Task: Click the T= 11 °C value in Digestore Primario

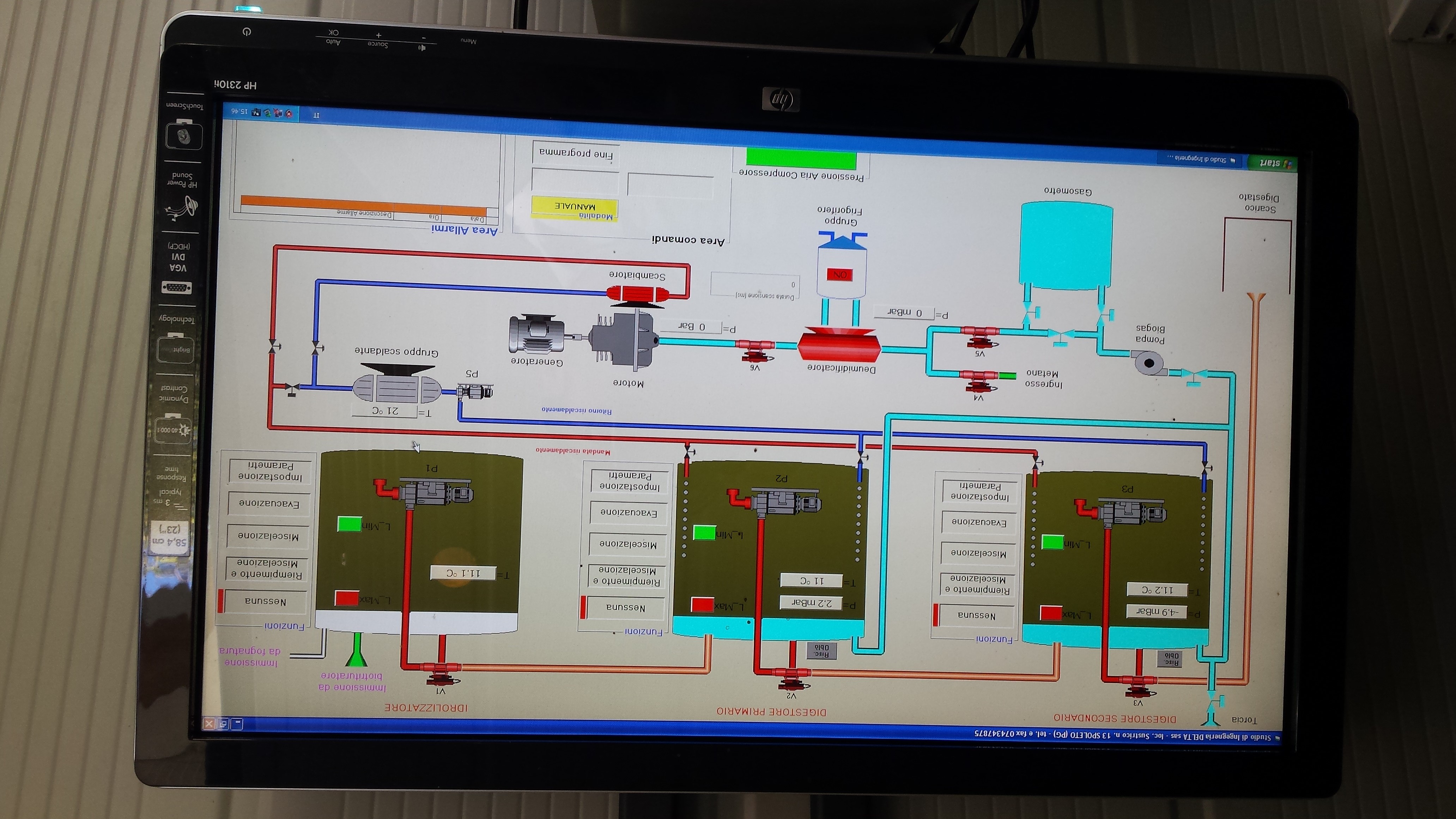Action: point(812,581)
